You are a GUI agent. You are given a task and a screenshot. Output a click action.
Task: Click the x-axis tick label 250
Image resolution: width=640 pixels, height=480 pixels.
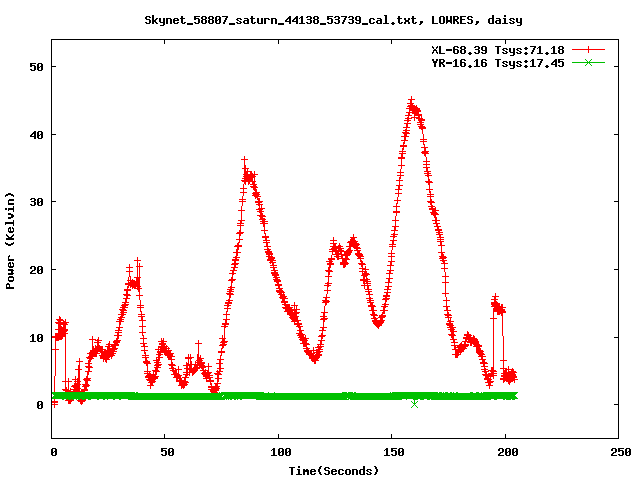tap(621, 452)
